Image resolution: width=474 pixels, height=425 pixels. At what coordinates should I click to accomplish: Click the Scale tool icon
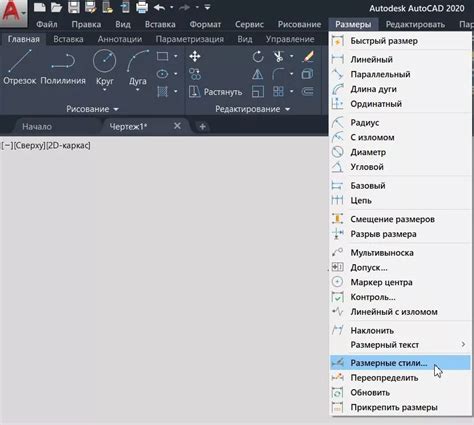click(258, 91)
